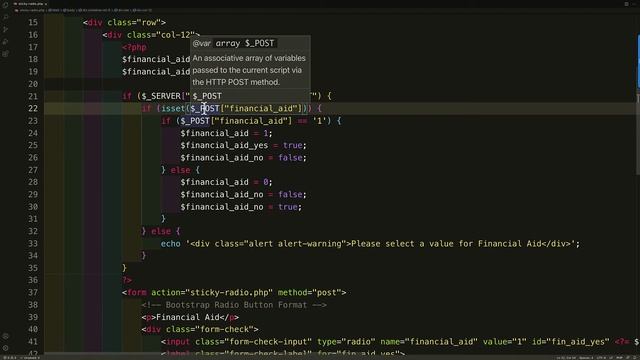Viewport: 640px width, 360px height.
Task: Click '$financial_aid = 1;' on line 24
Action: coord(226,133)
